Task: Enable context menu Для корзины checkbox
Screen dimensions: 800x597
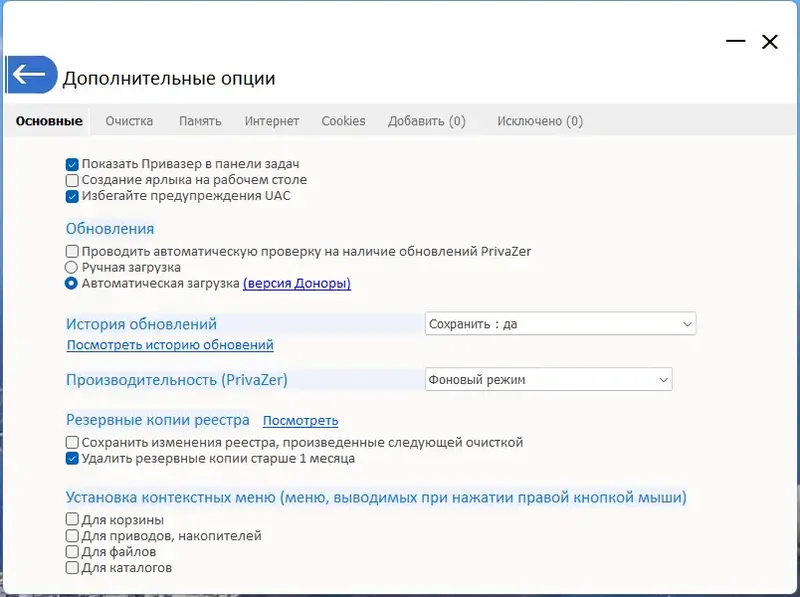Action: [72, 520]
